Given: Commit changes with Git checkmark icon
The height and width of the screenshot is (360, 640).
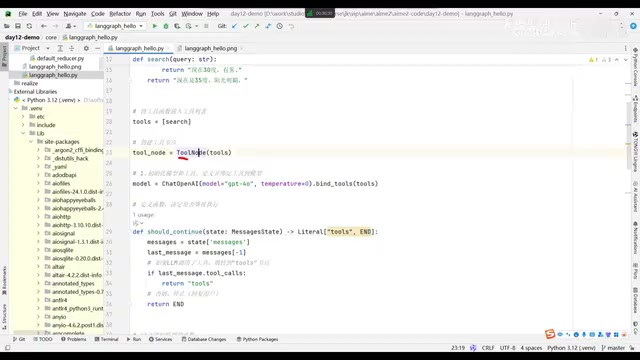Looking at the screenshot, I should pos(246,26).
